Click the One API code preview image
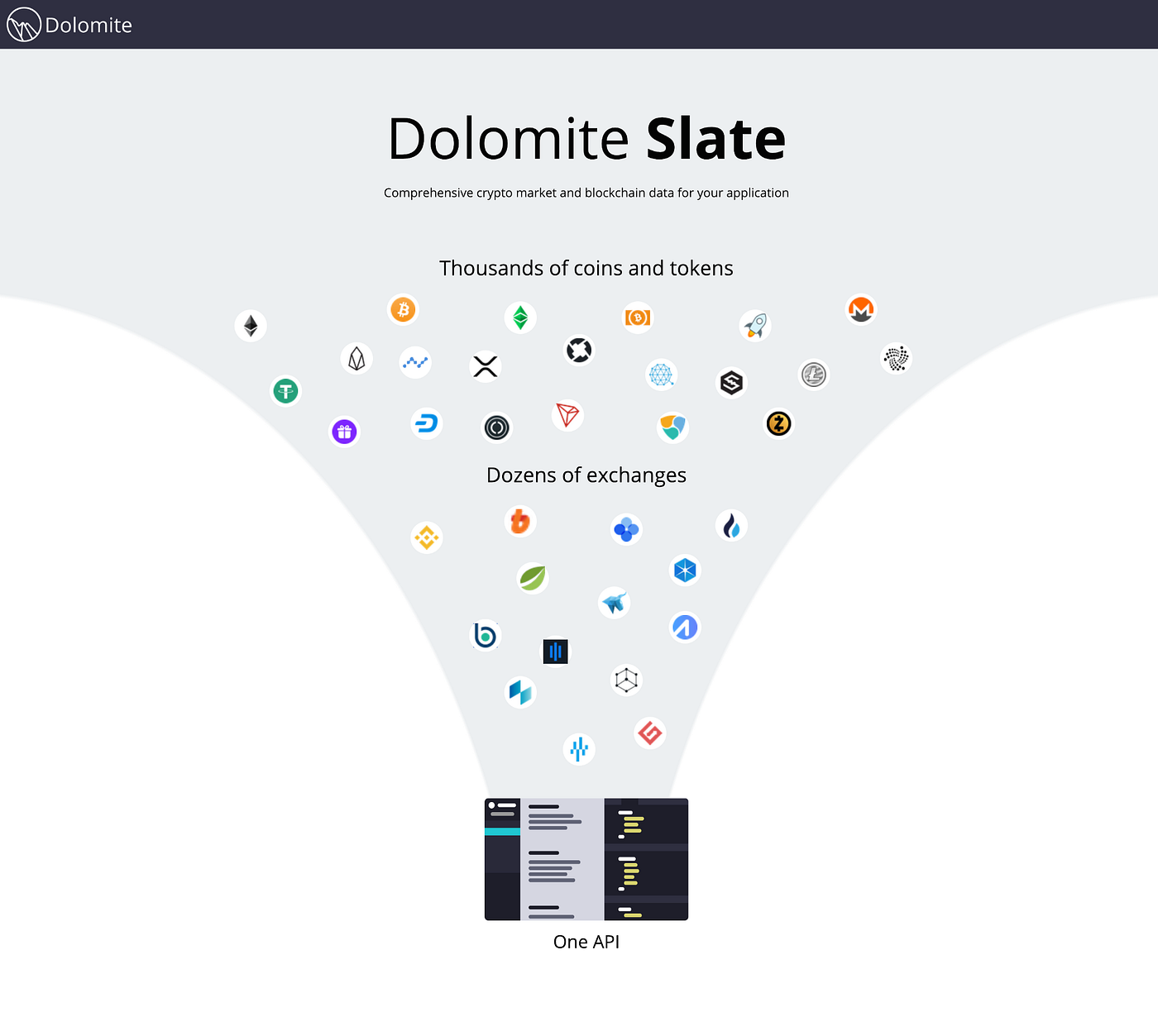This screenshot has width=1158, height=1036. coord(586,859)
